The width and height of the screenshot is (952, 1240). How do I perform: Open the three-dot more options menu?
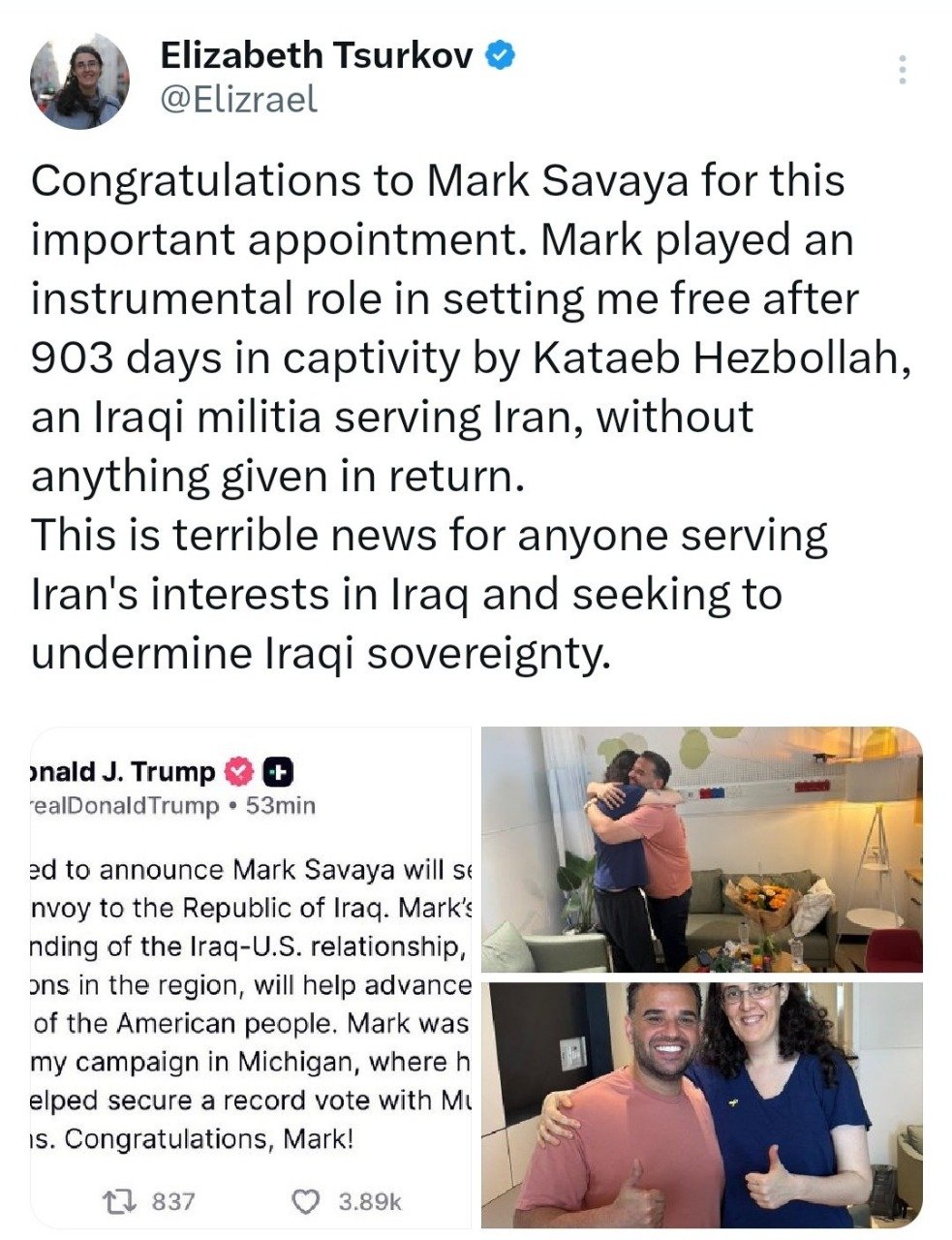coord(902,70)
